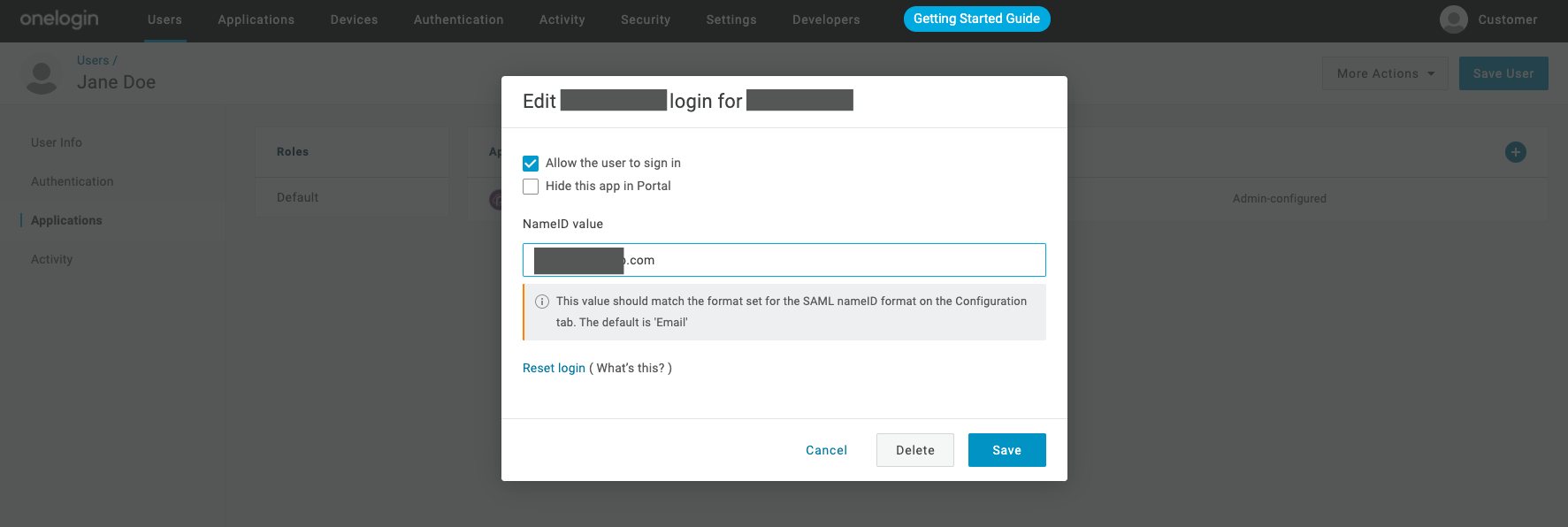The image size is (1568, 527).
Task: Click the info icon in the NameID hint
Action: [x=542, y=302]
